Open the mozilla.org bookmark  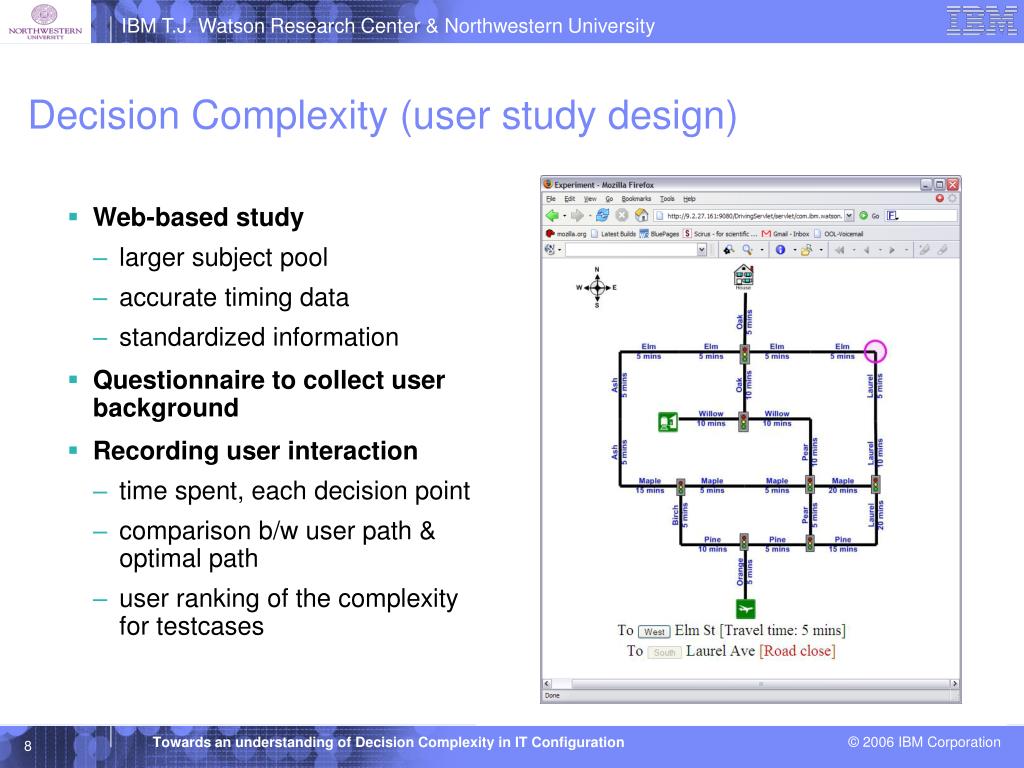pyautogui.click(x=566, y=234)
